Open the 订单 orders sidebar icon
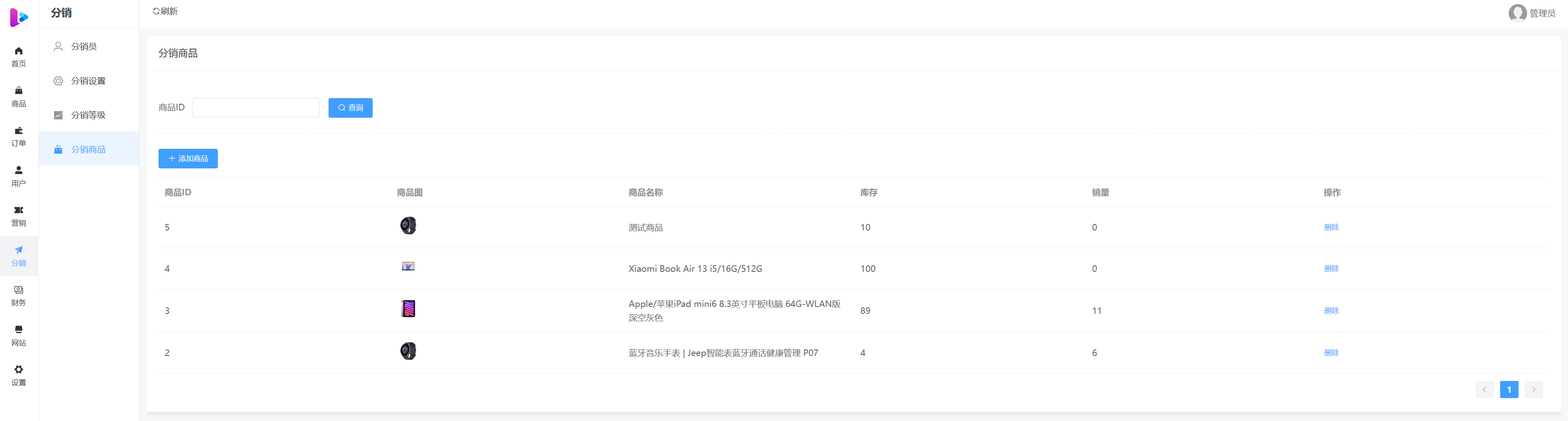The image size is (1568, 421). 19,131
